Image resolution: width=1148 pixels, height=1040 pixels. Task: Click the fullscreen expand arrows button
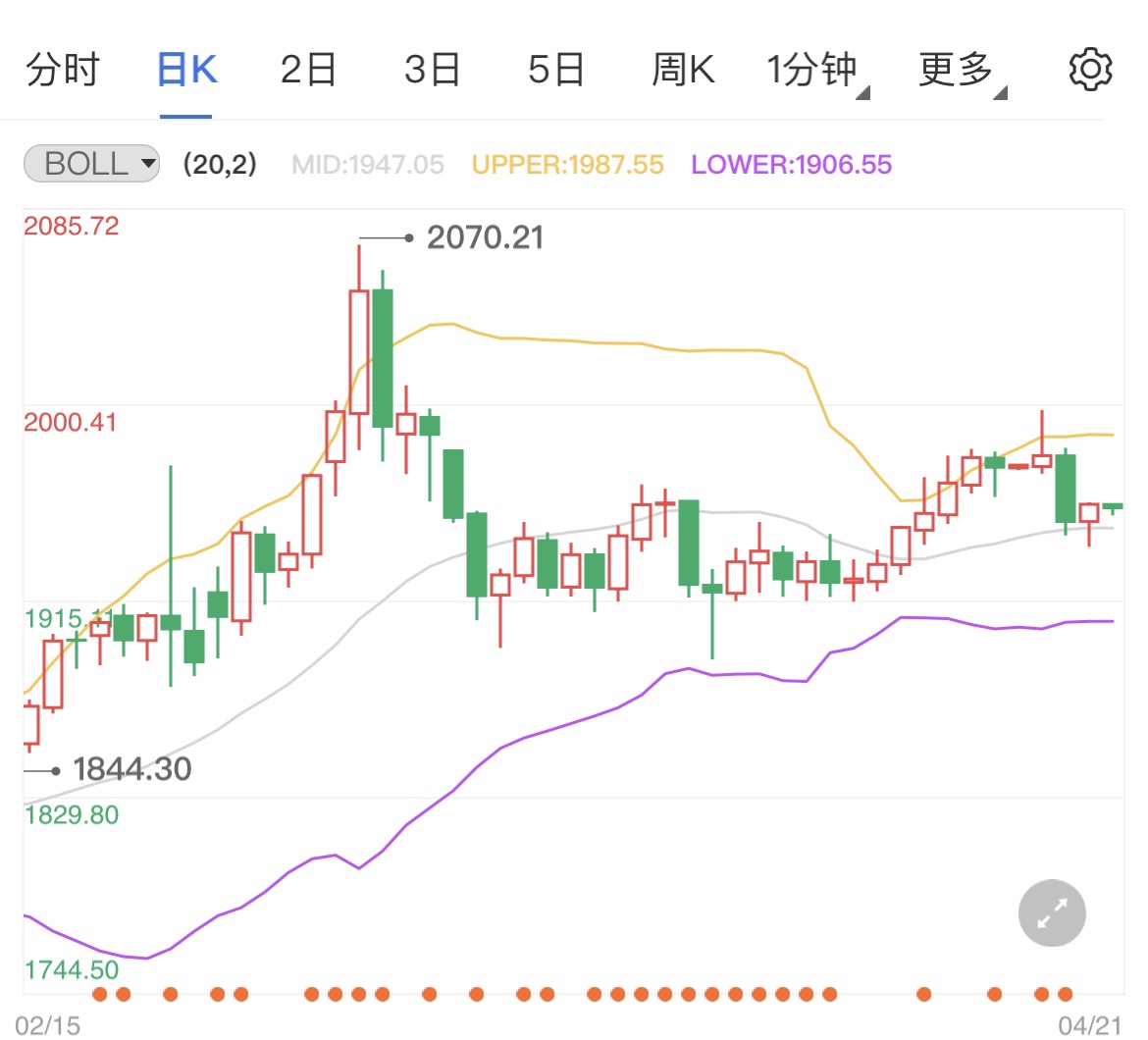click(x=1052, y=913)
